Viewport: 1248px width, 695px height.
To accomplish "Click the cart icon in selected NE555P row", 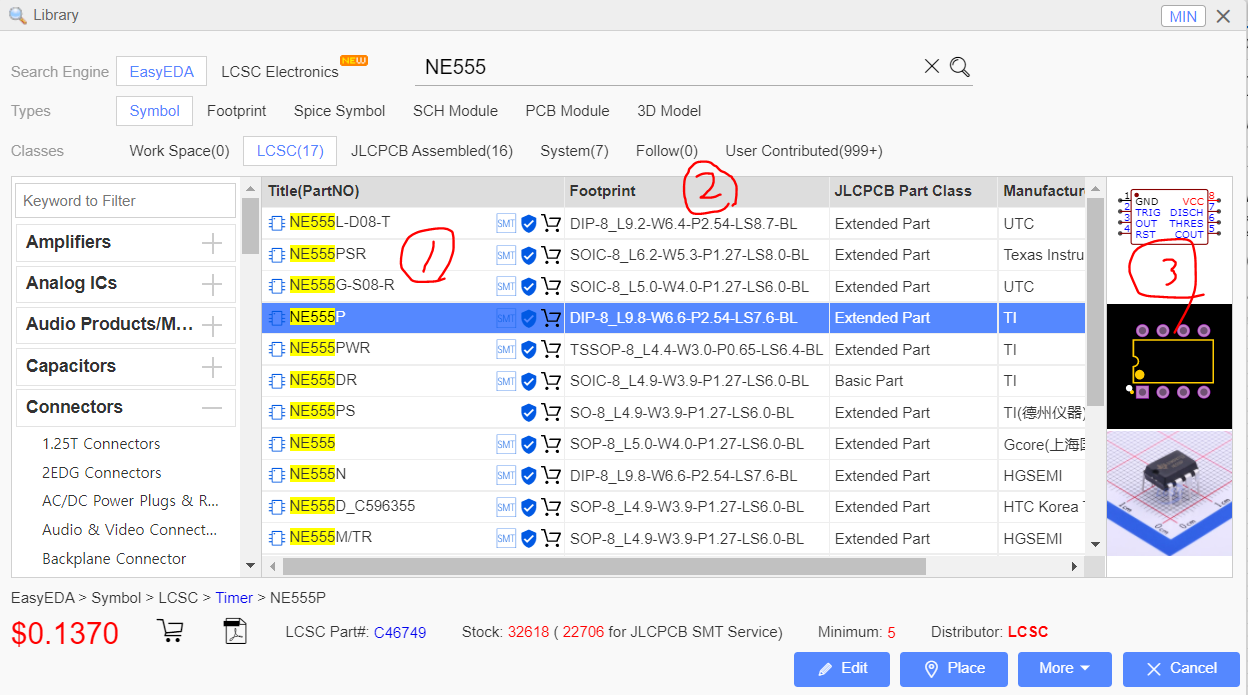I will pos(551,318).
